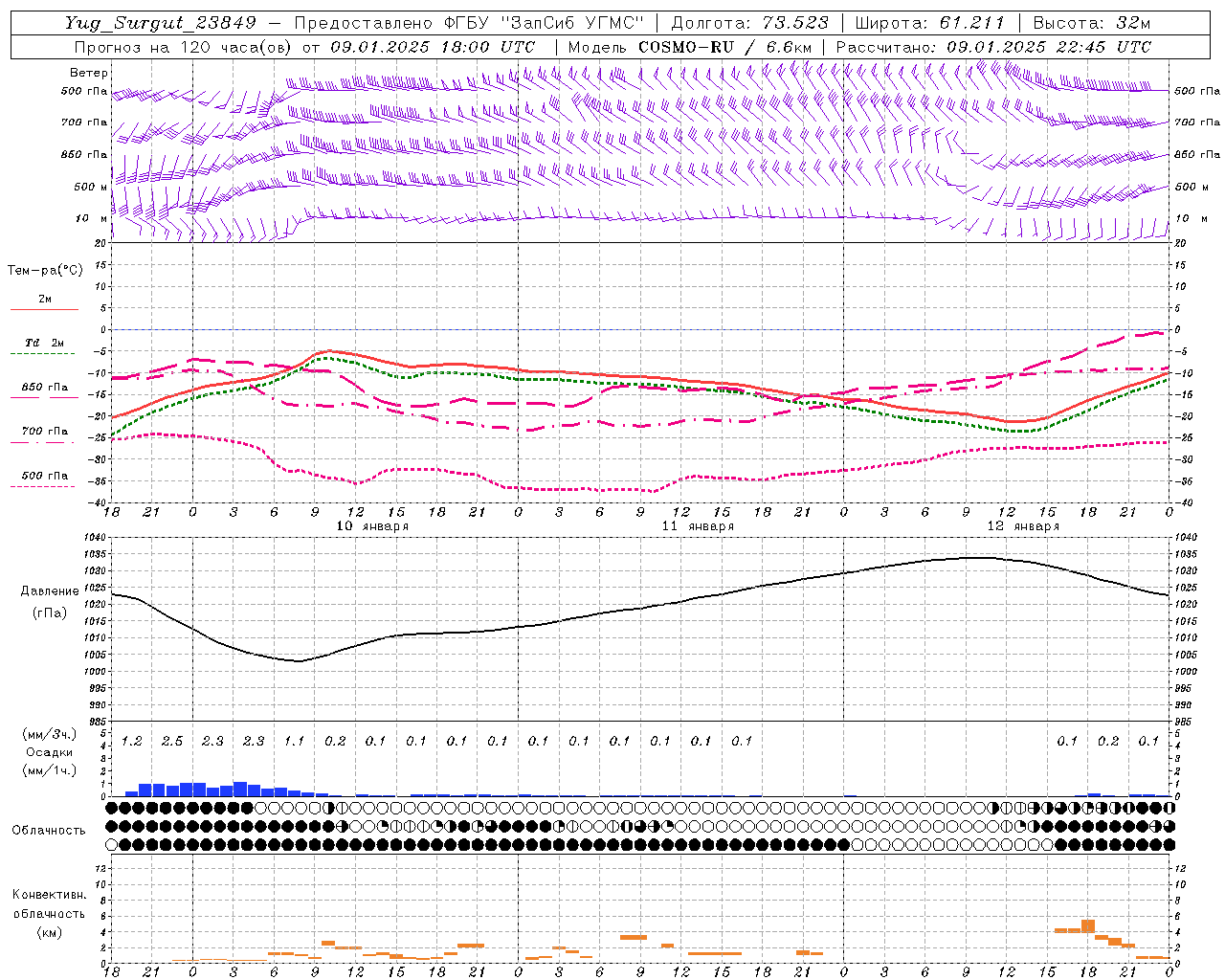Click the elevation text Высота: 32м

coord(1092,23)
